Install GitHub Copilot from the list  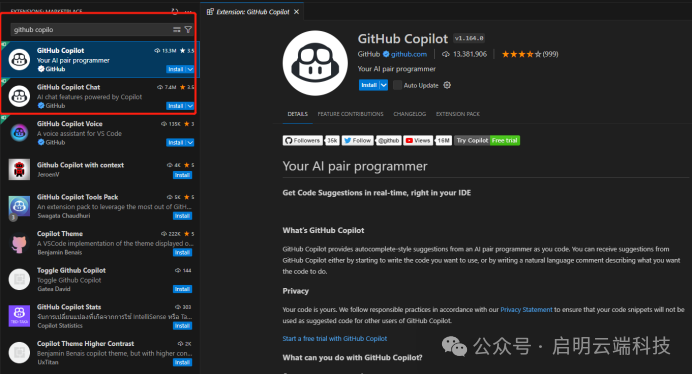(x=176, y=69)
